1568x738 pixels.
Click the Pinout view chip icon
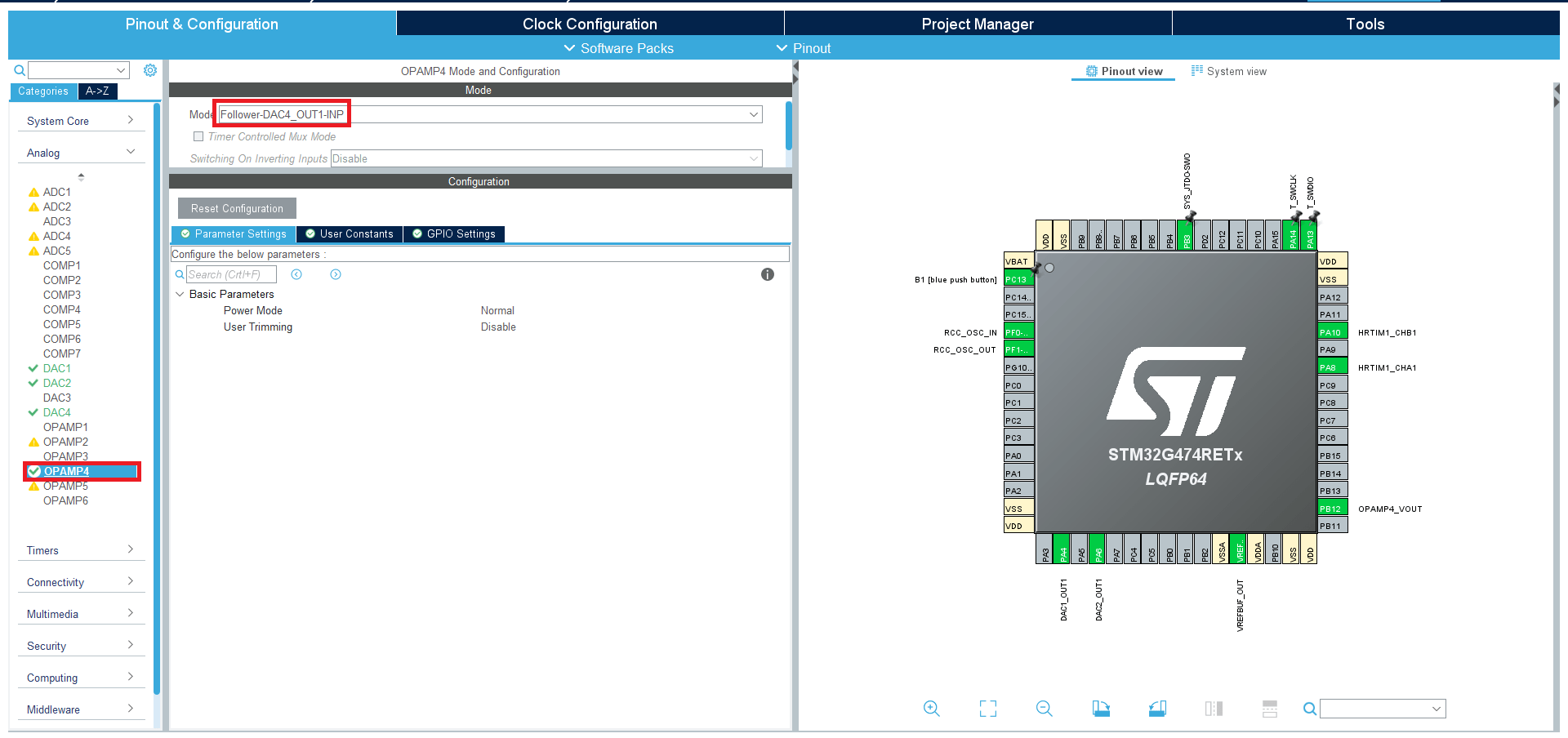point(1091,71)
